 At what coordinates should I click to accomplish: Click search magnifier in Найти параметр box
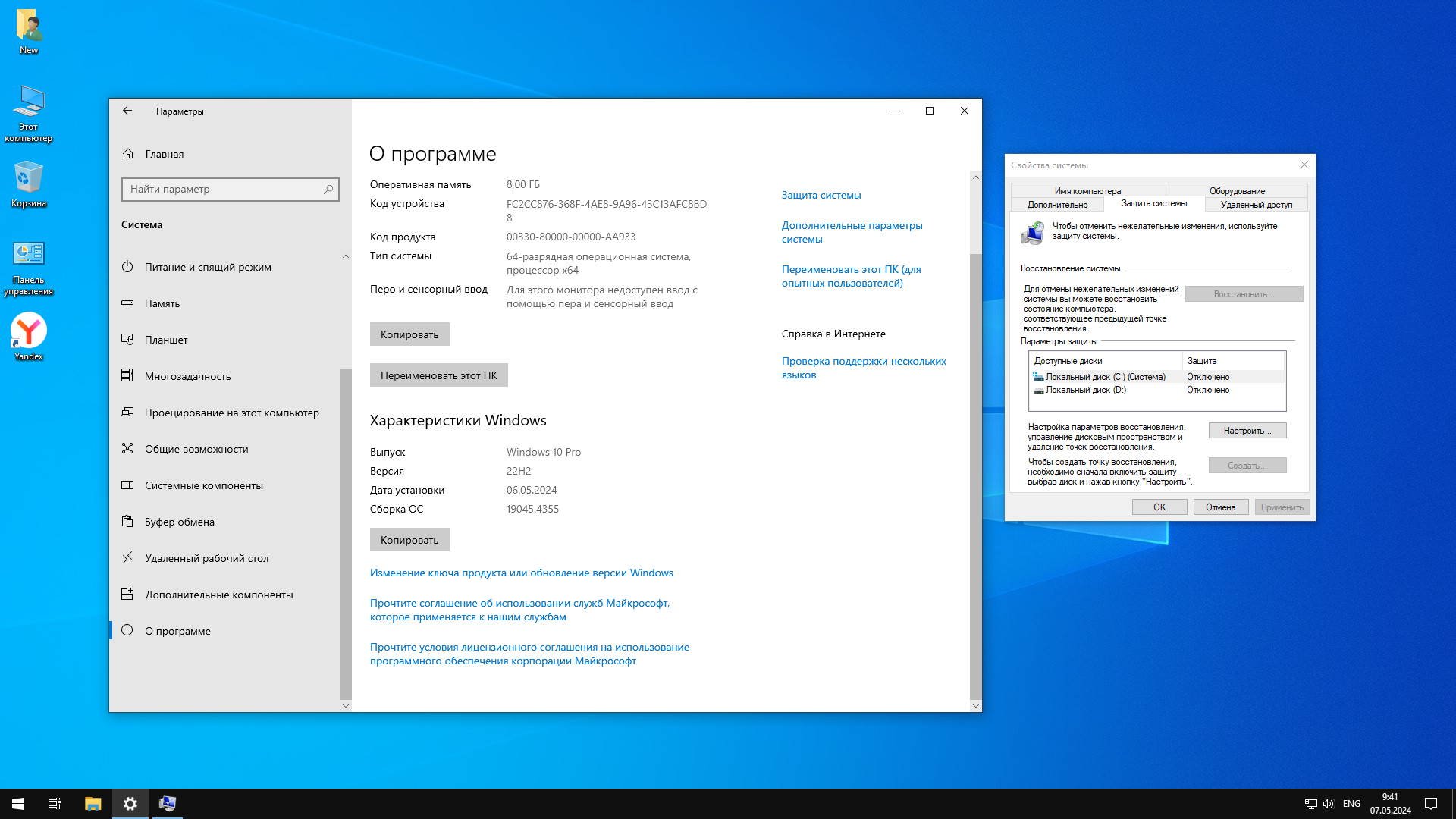(328, 190)
